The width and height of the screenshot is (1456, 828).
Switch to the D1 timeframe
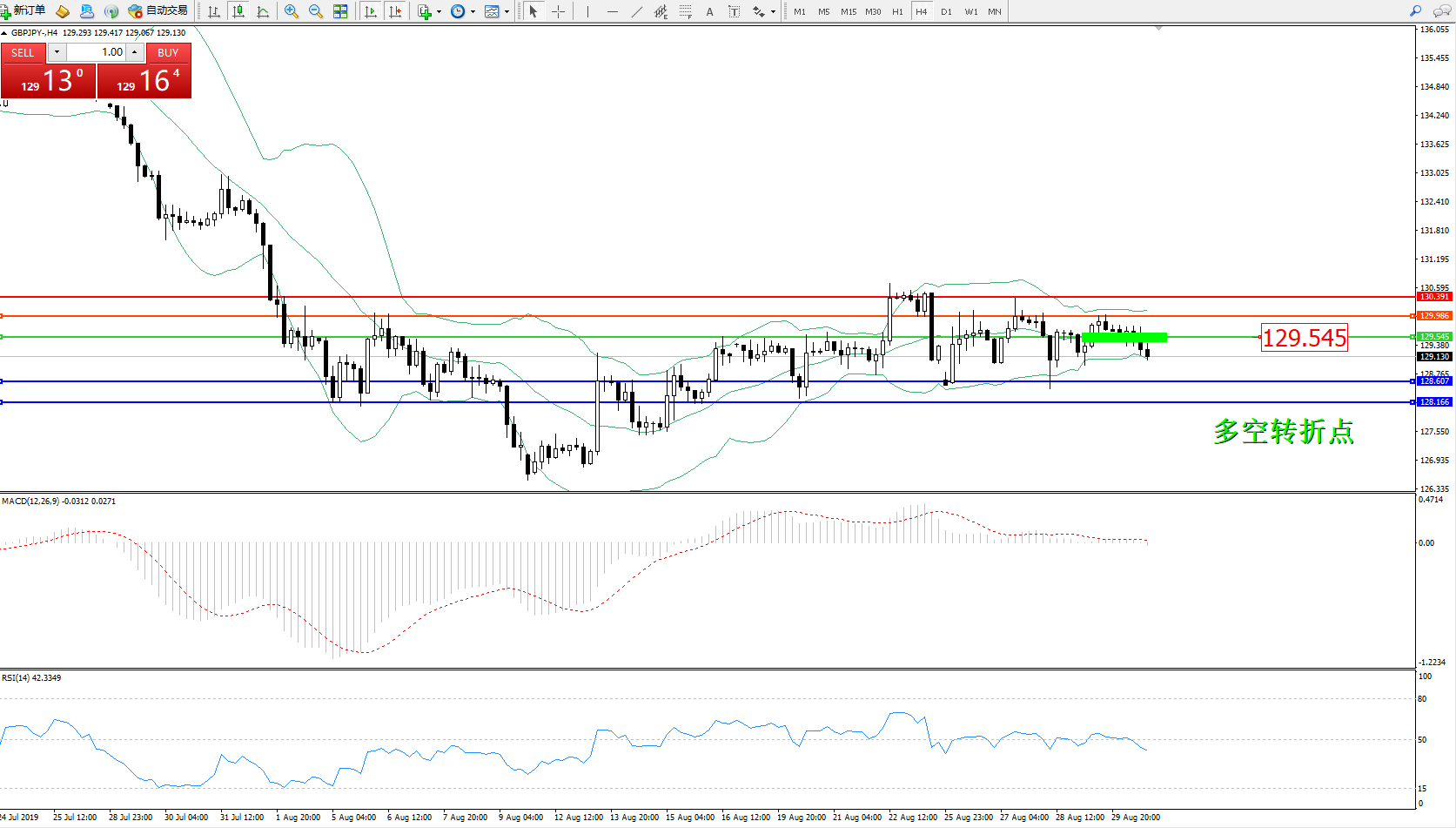946,11
